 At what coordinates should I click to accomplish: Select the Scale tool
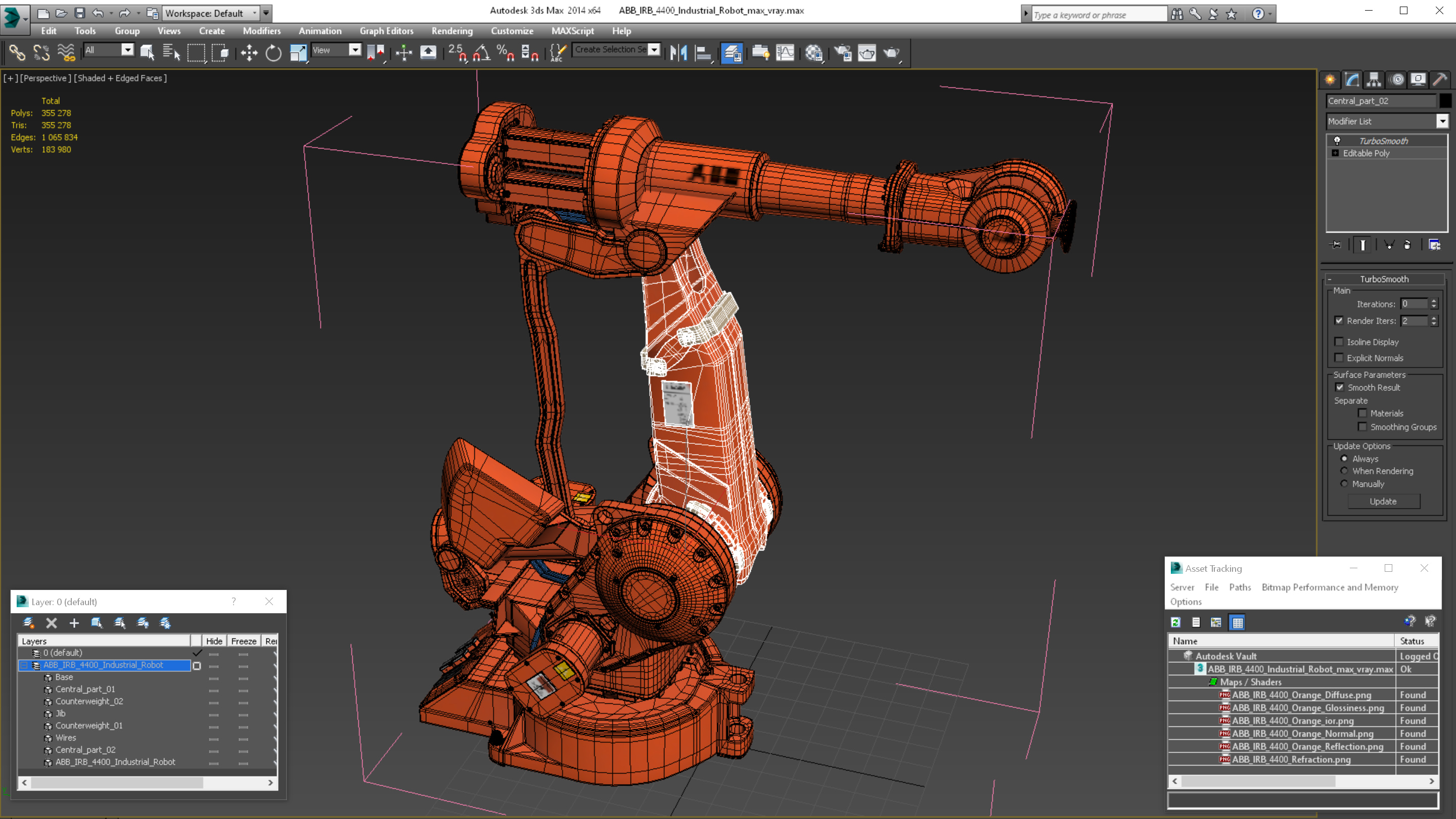298,53
